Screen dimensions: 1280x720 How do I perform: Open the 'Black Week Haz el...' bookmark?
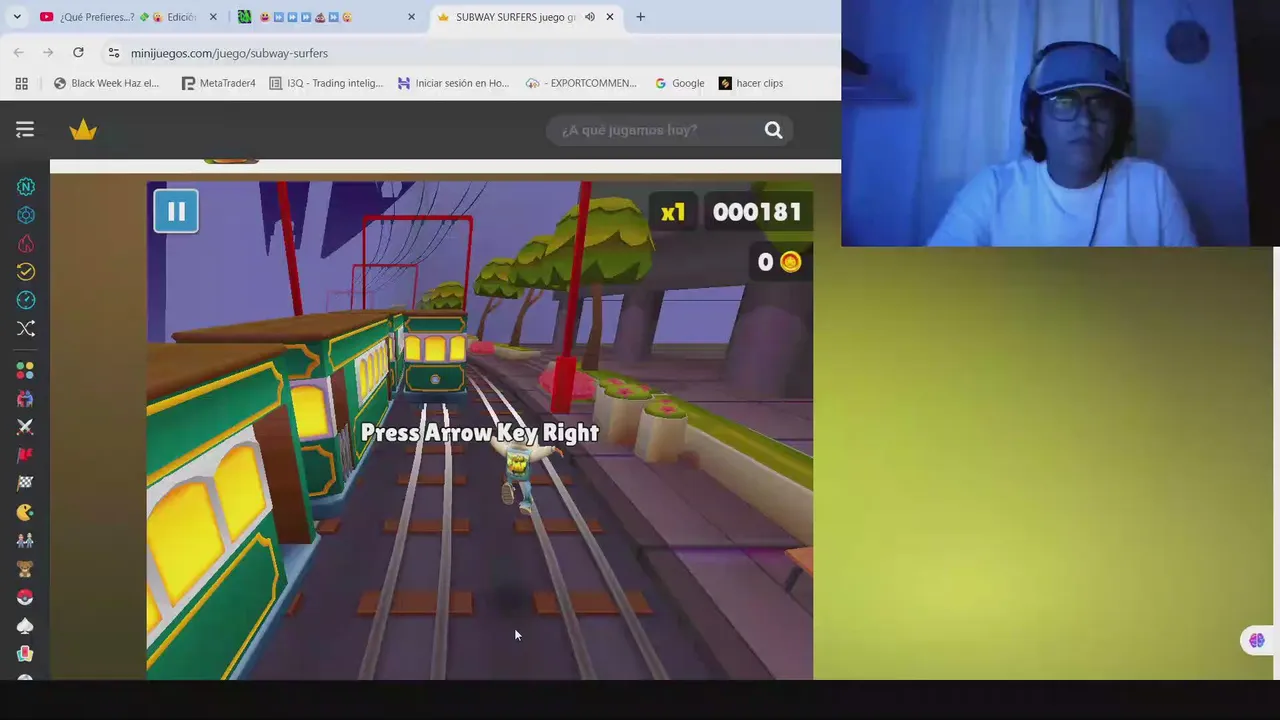[x=106, y=83]
